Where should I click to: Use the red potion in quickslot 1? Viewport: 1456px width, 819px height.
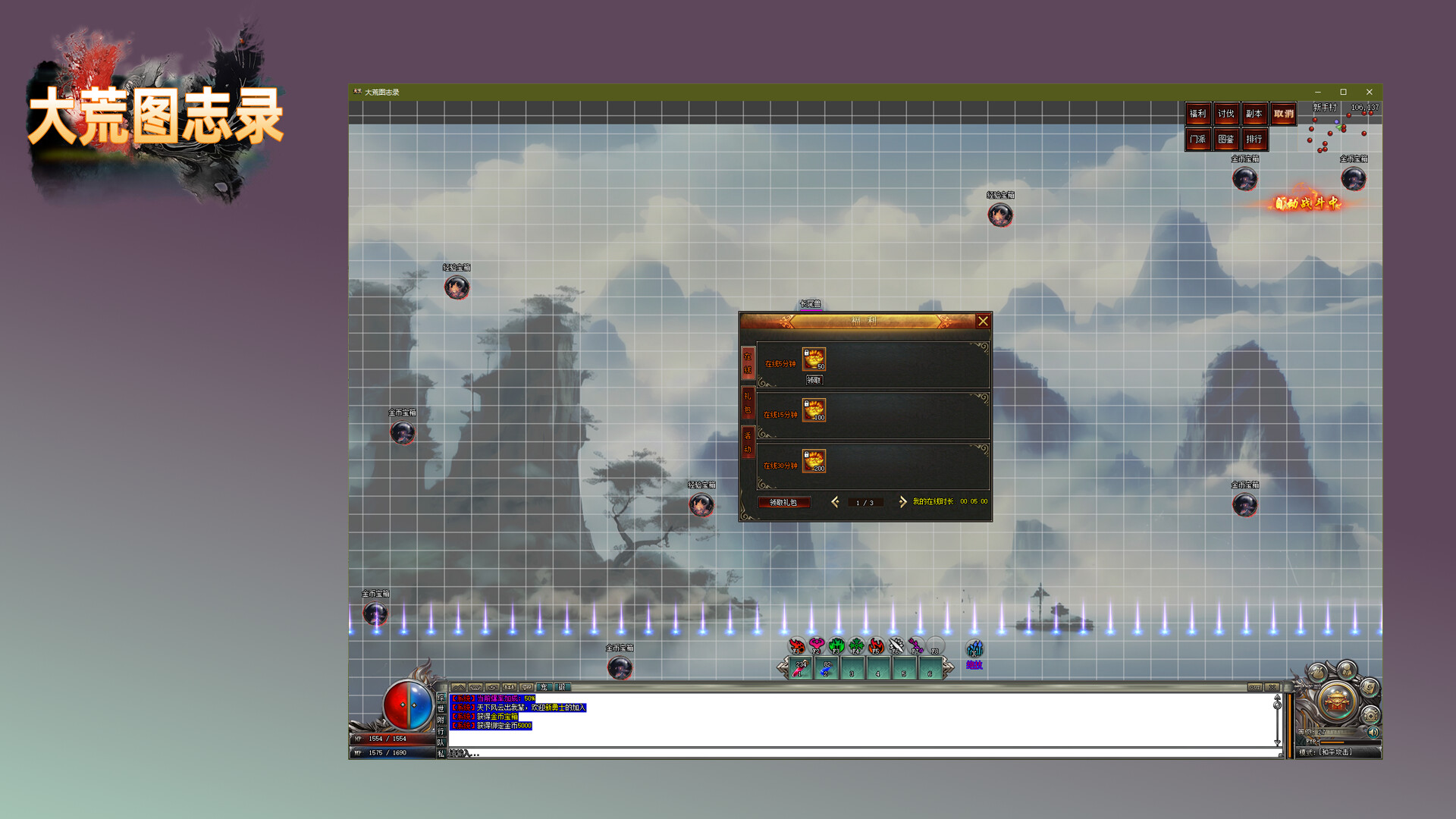point(799,669)
